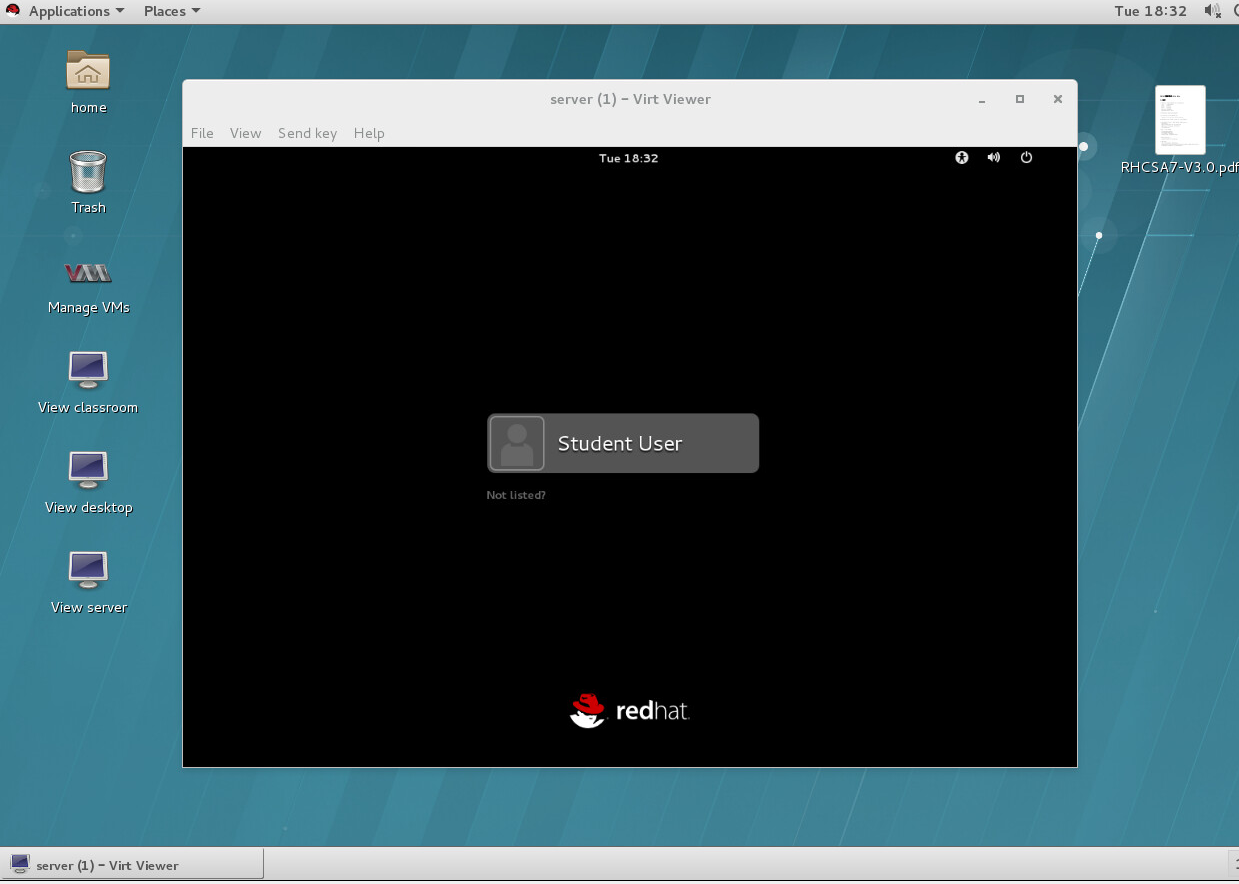Open the View desktop monitor icon
Screen dimensions: 1239x884
point(88,470)
